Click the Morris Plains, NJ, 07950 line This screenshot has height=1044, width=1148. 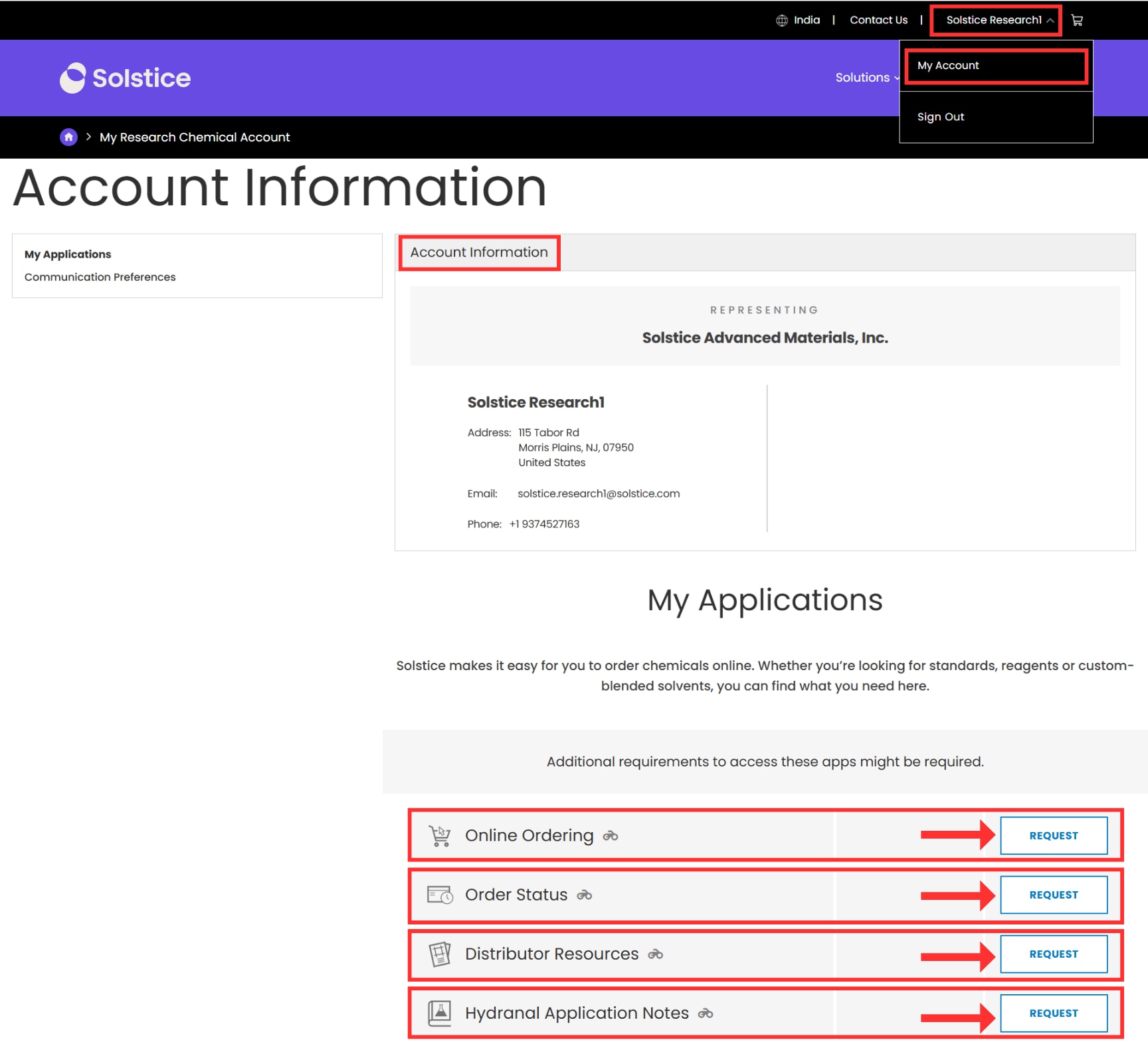pos(576,448)
